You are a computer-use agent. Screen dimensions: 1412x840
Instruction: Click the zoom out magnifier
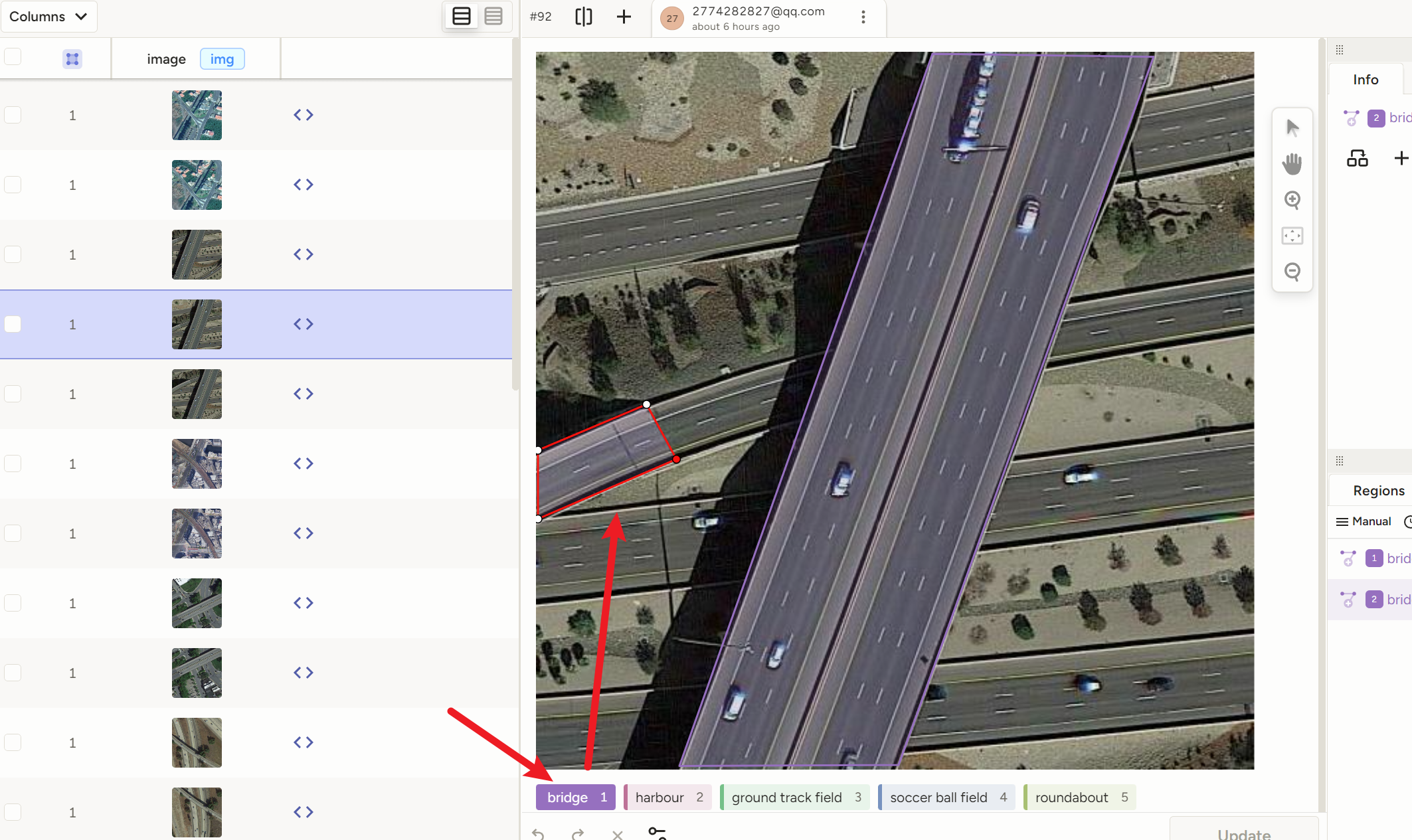click(x=1292, y=272)
